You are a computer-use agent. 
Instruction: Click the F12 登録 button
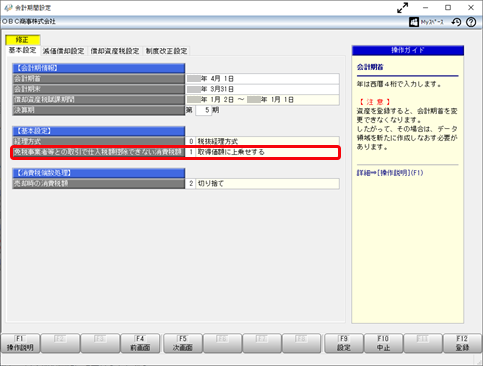462,343
